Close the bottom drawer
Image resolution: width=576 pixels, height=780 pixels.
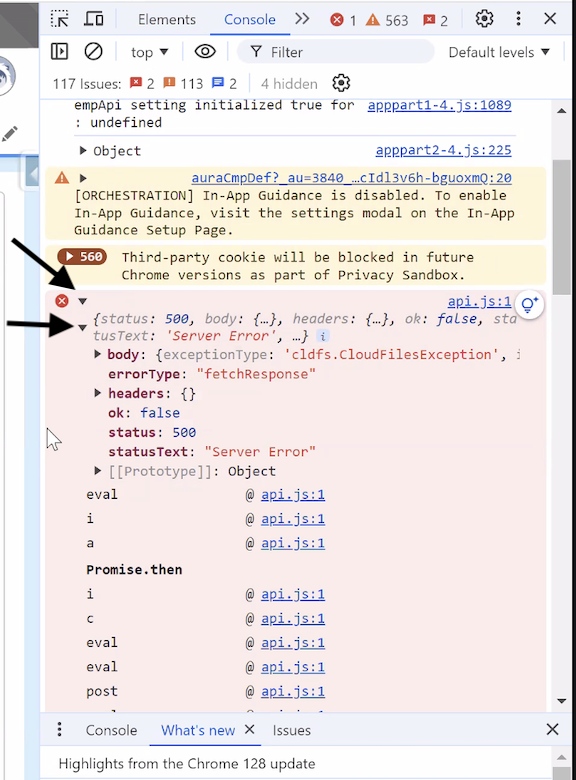point(552,729)
